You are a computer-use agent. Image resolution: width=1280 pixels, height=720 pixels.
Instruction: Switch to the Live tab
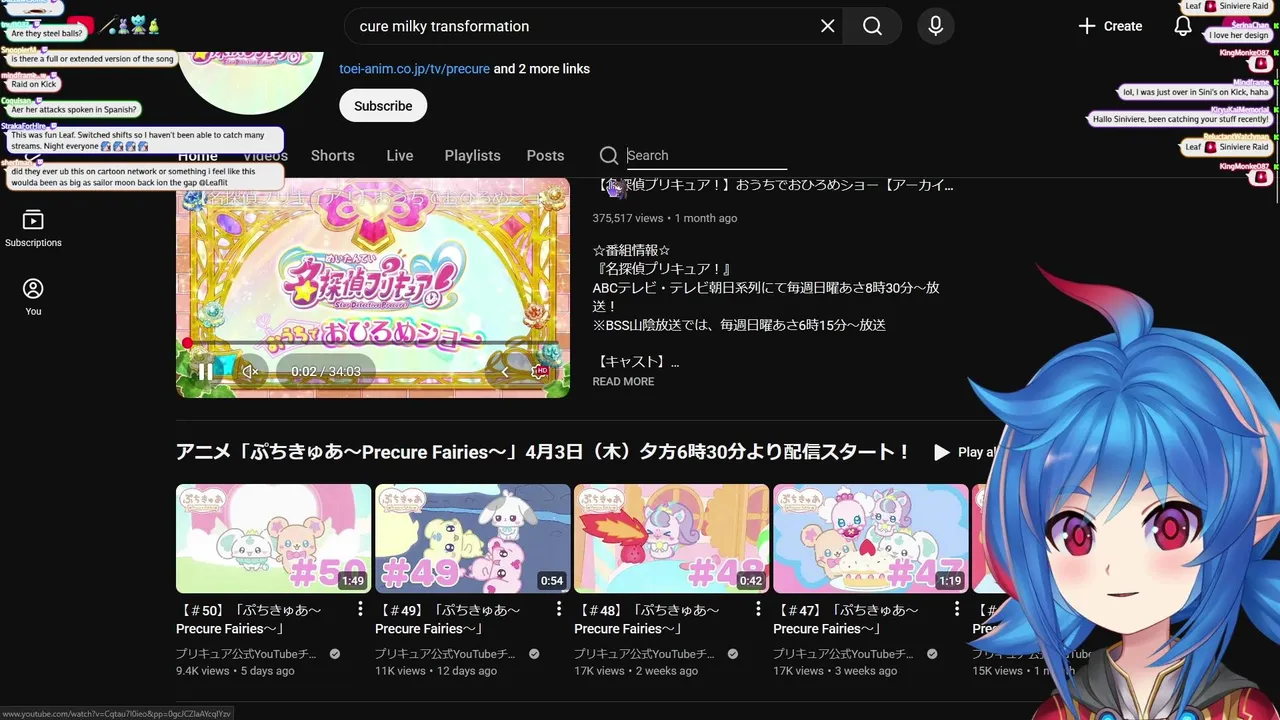point(399,156)
